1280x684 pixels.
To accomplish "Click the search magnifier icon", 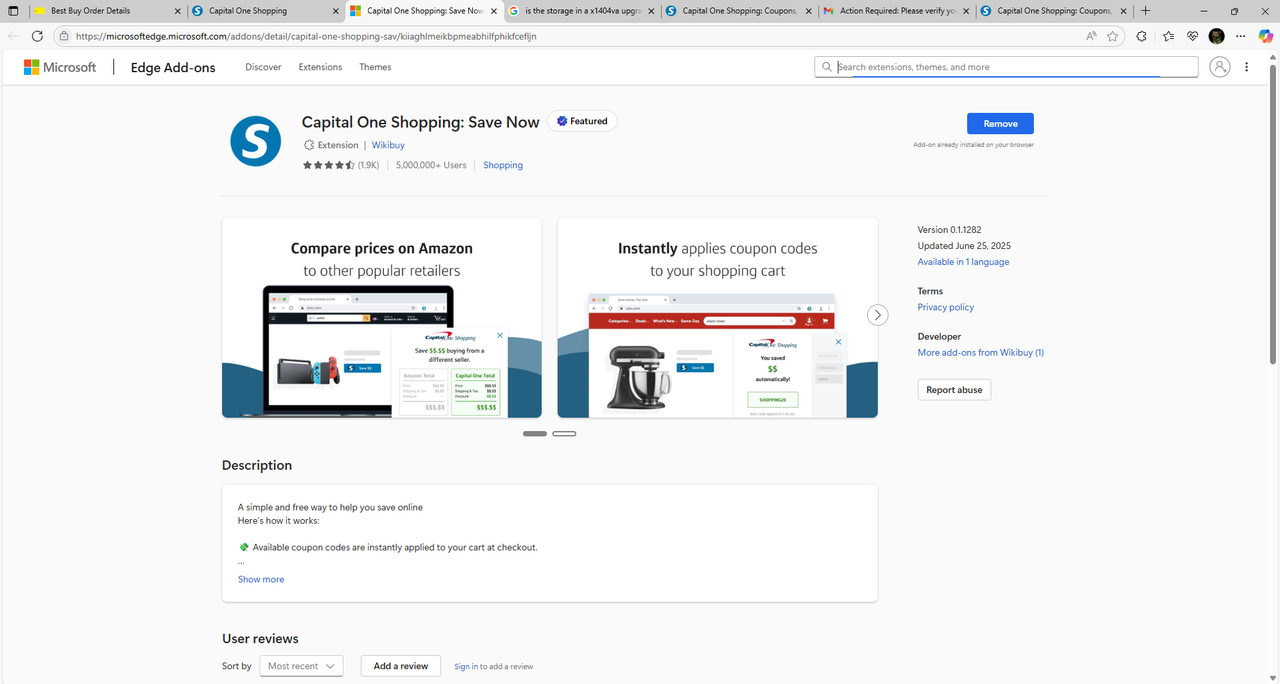I will pyautogui.click(x=827, y=67).
